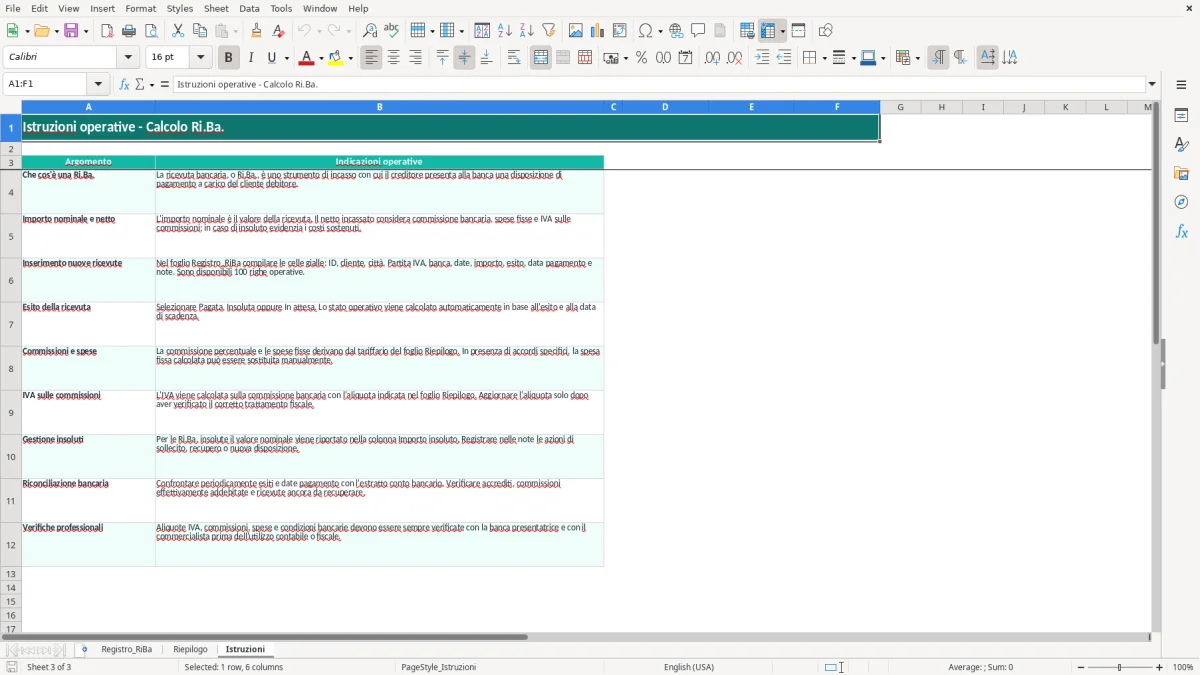
Task: Toggle left-to-right text direction
Action: click(938, 58)
